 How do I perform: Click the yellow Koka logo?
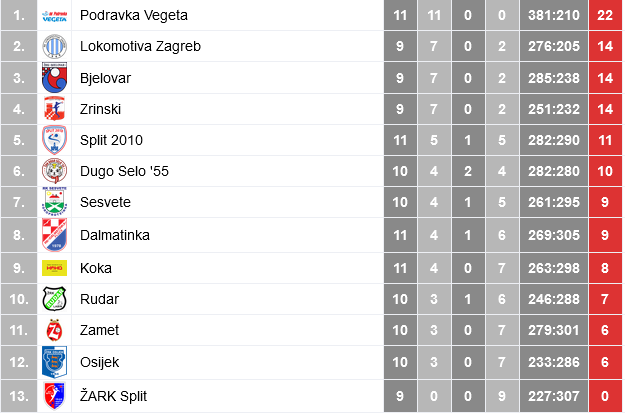point(55,268)
